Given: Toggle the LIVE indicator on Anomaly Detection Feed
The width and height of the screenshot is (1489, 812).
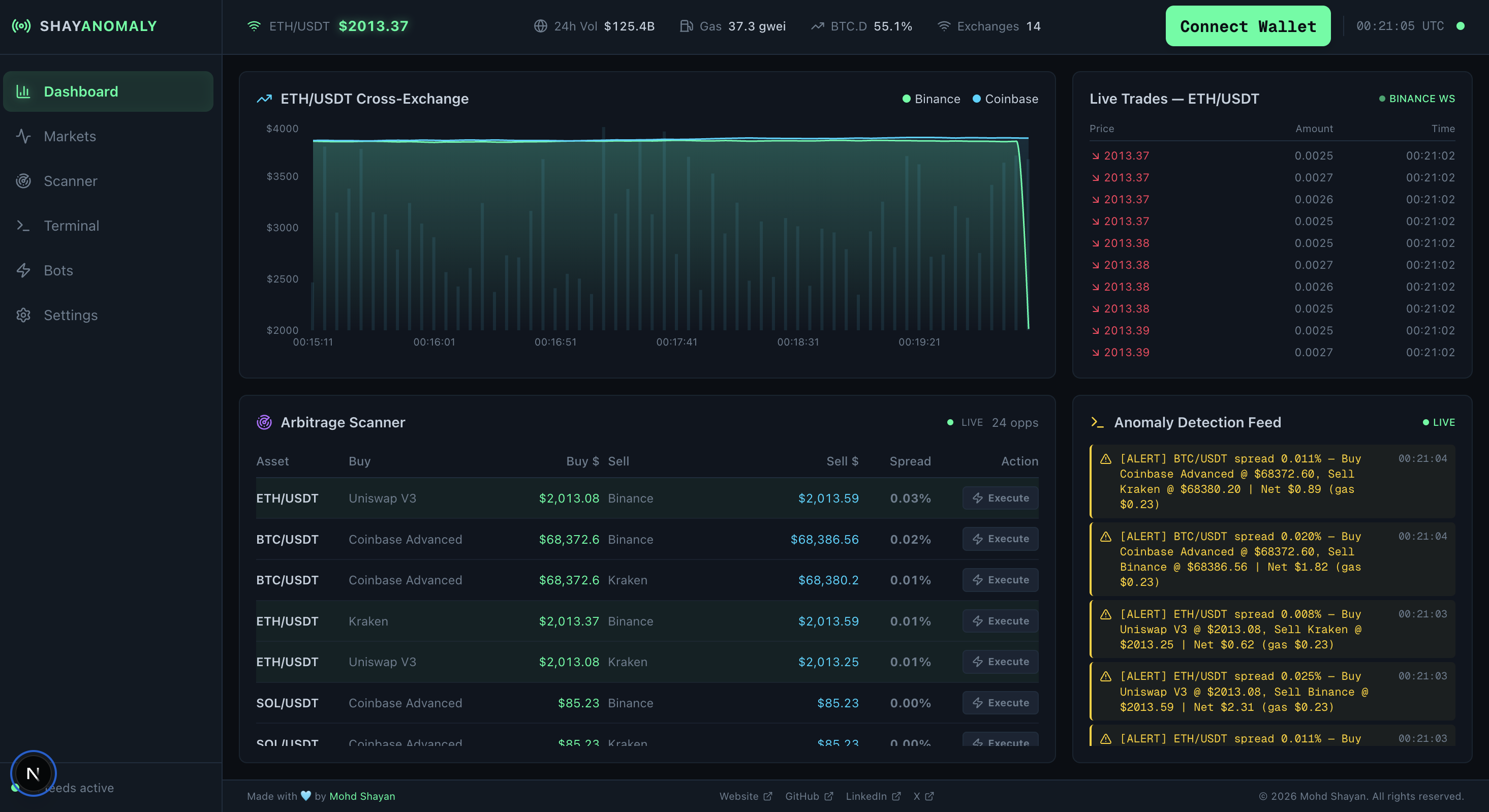Looking at the screenshot, I should [x=1440, y=422].
